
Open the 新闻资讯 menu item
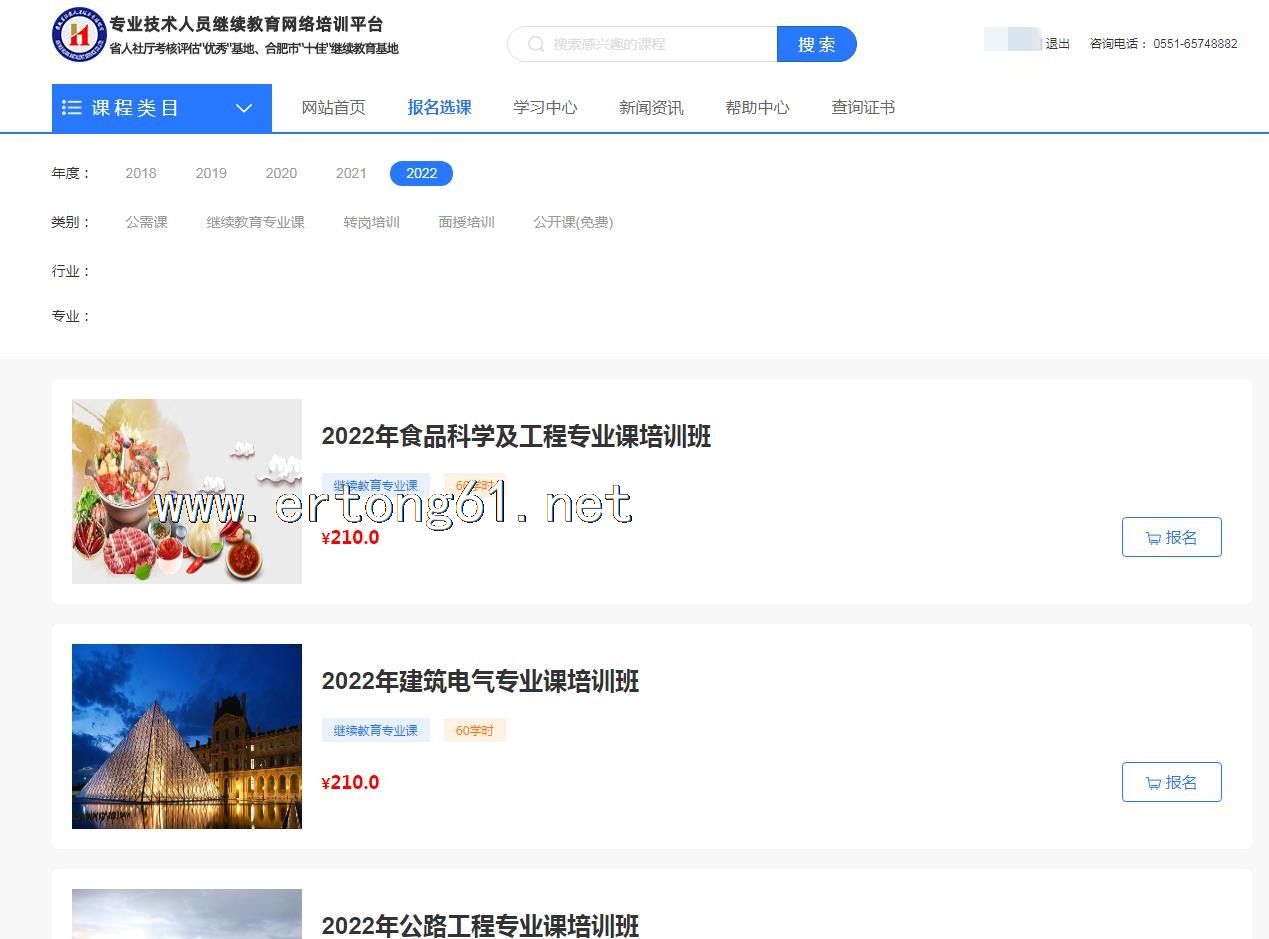pyautogui.click(x=651, y=108)
